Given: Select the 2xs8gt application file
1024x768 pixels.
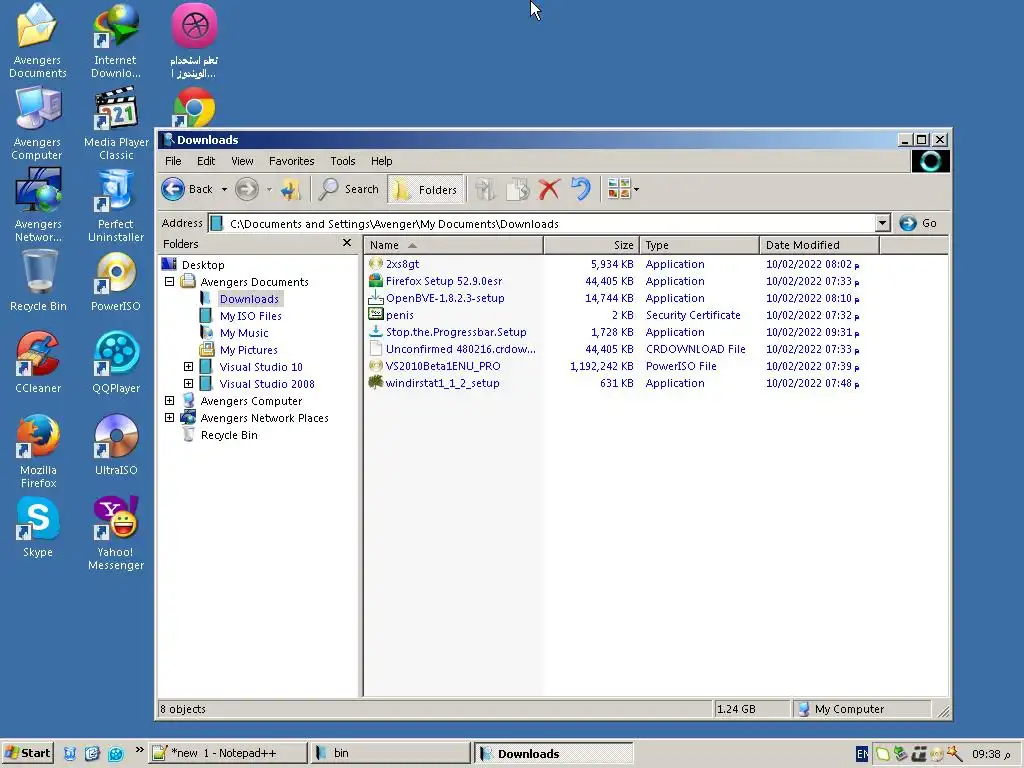Looking at the screenshot, I should coord(402,264).
